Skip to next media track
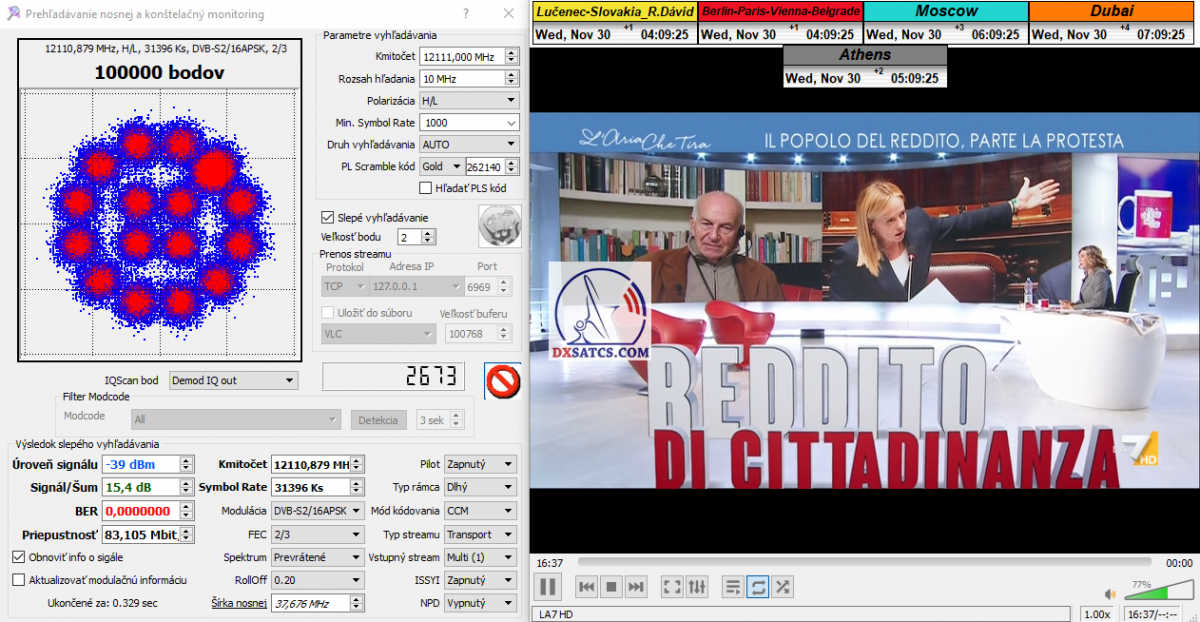 click(x=635, y=587)
